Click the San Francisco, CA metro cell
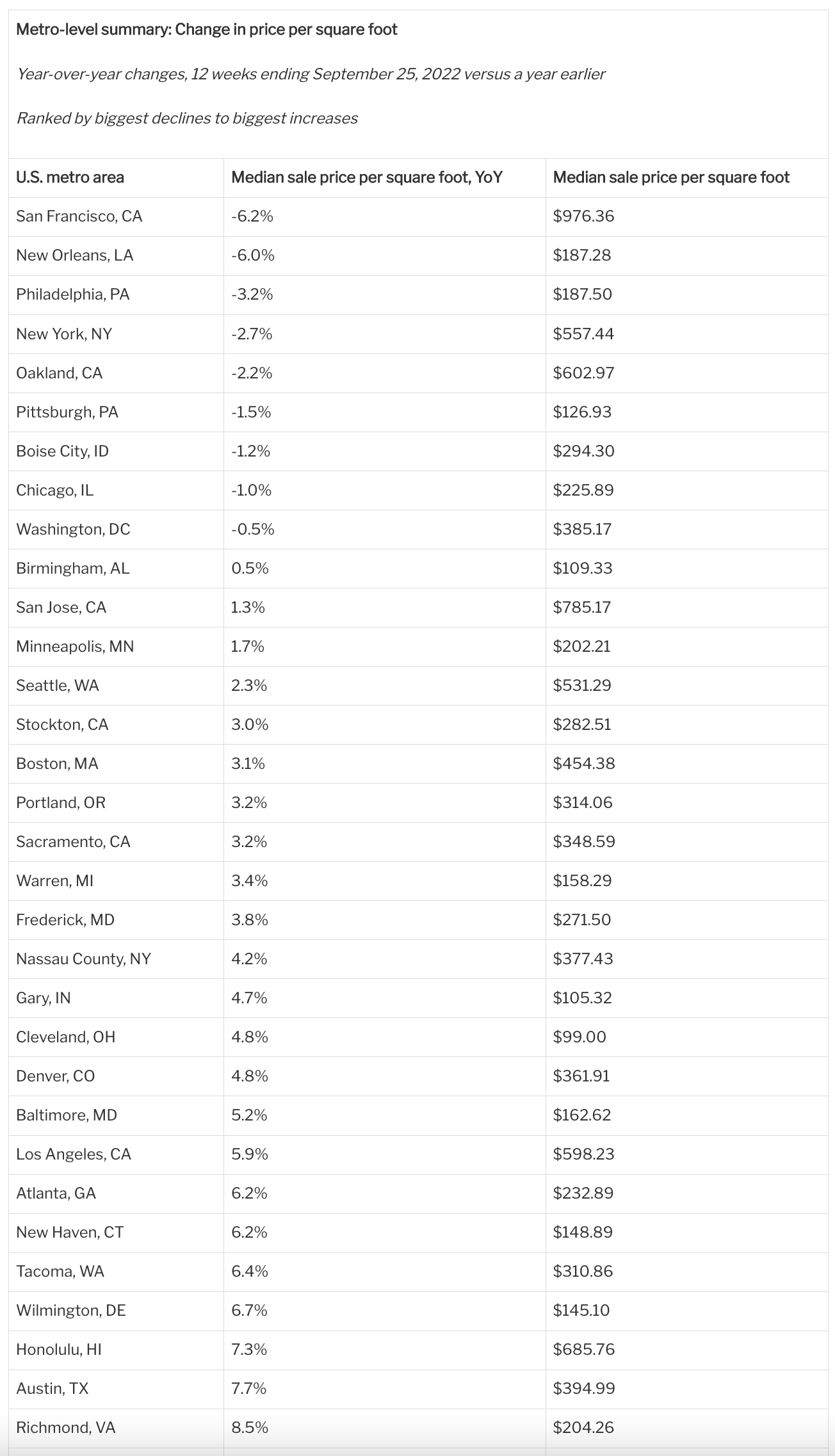The image size is (835, 1456). click(x=79, y=216)
